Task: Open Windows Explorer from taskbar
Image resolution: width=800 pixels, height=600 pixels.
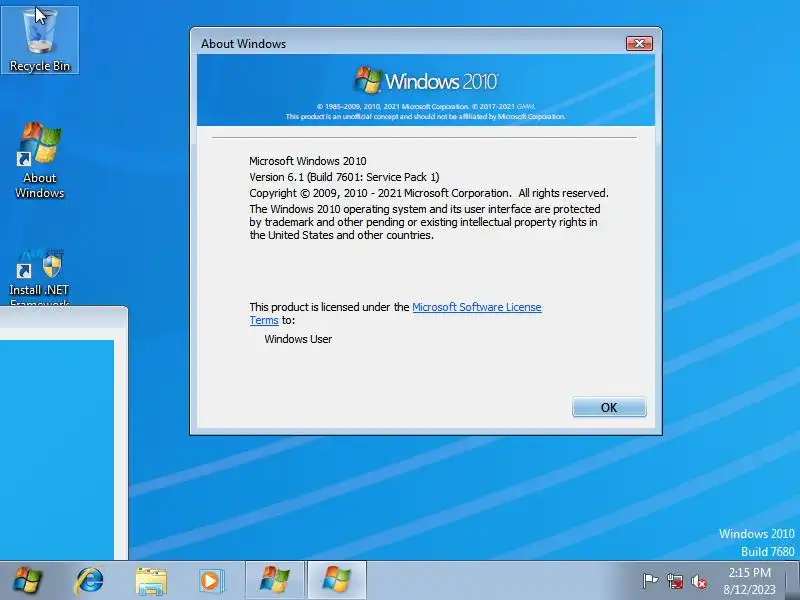Action: coord(151,581)
